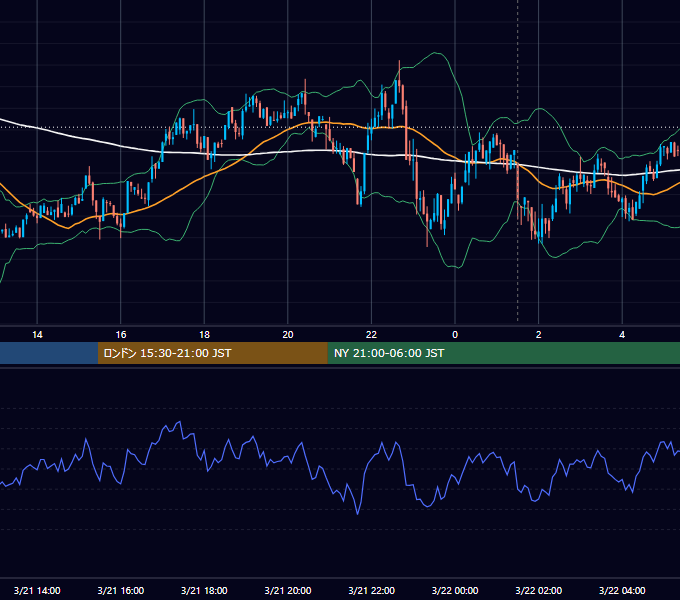Click the 3/21 22:00 date label
The height and width of the screenshot is (600, 680).
[372, 590]
